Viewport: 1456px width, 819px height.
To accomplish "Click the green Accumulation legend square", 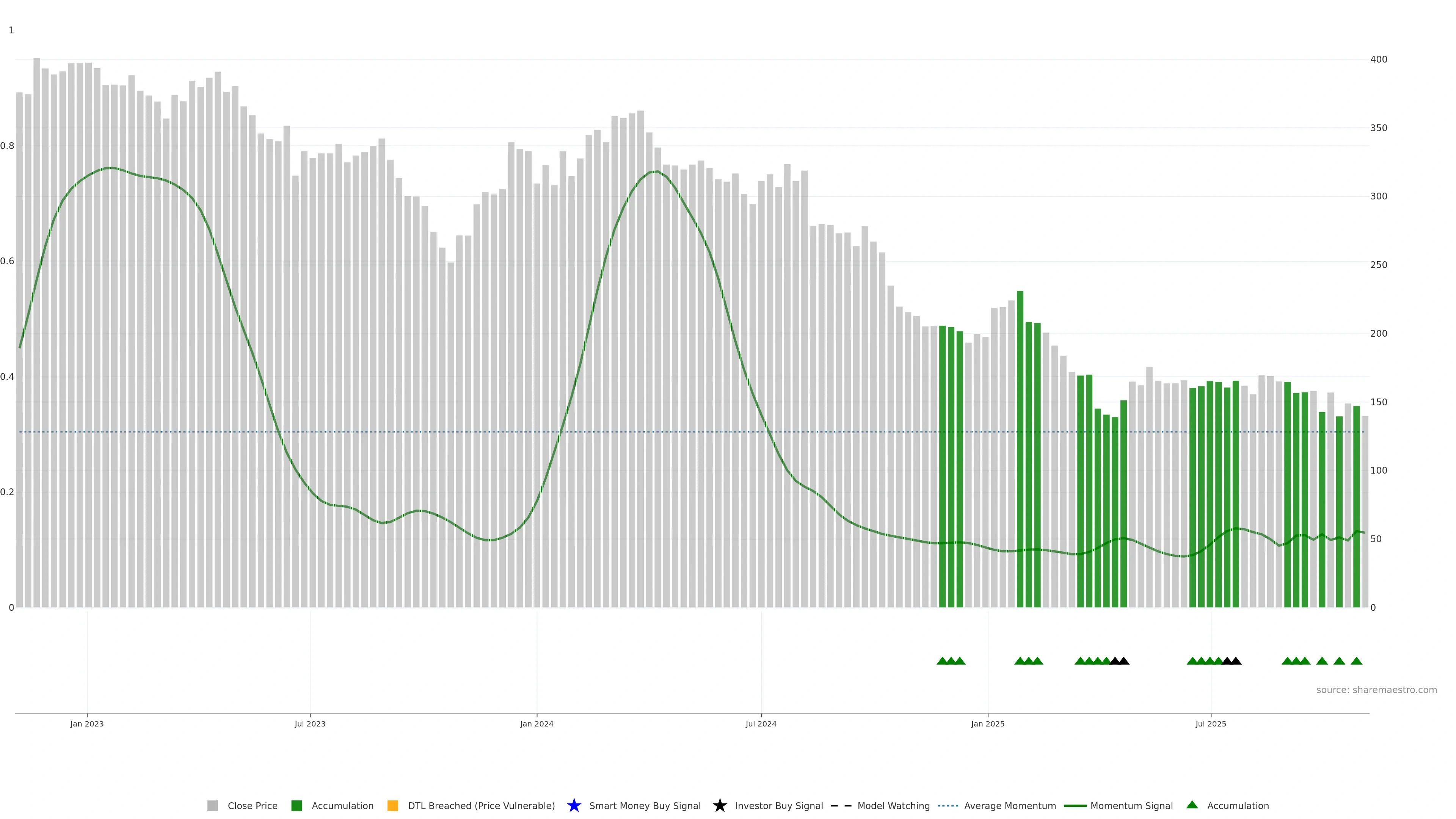I will (x=296, y=805).
